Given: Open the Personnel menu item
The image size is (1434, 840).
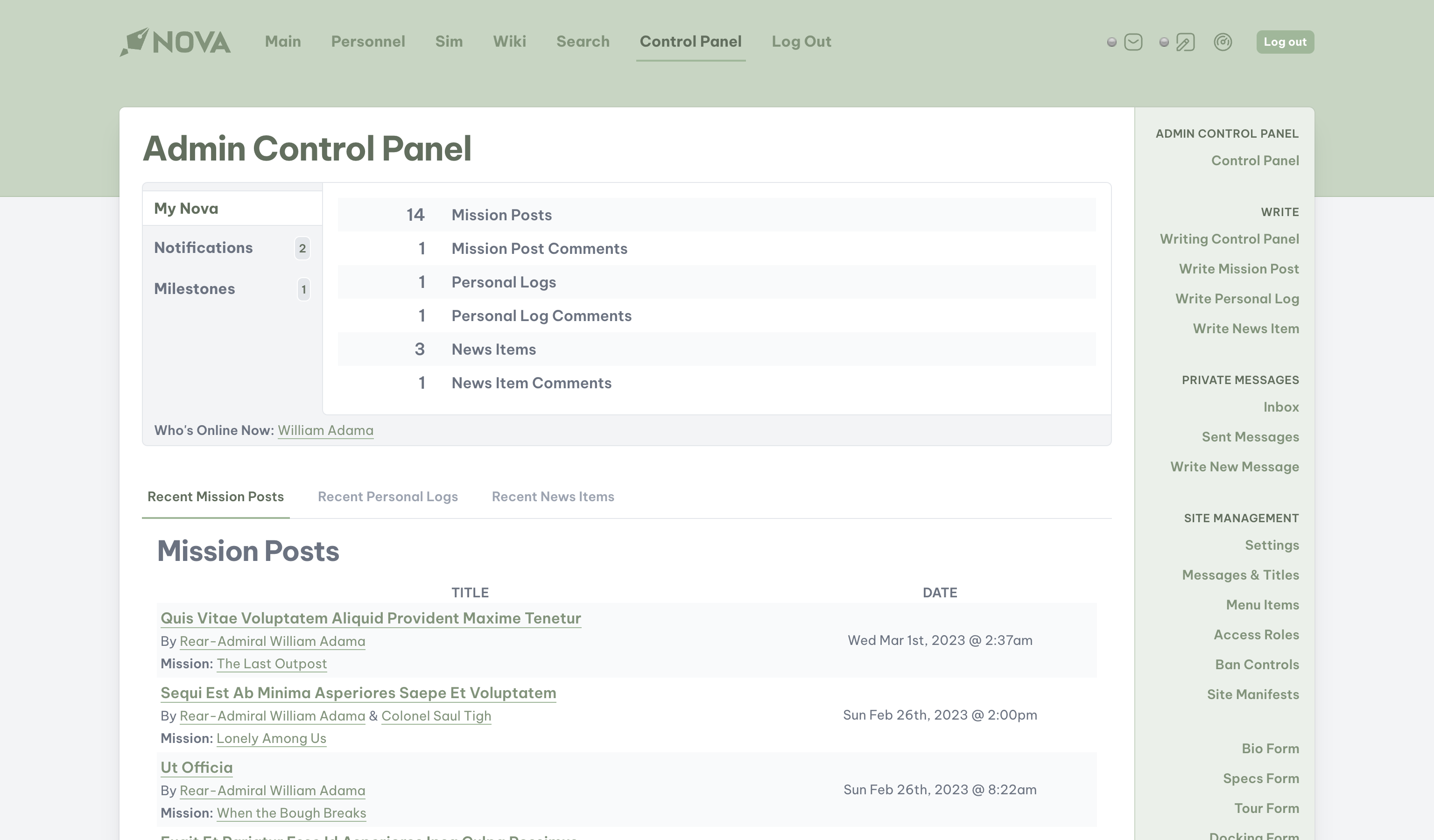Looking at the screenshot, I should pyautogui.click(x=368, y=42).
